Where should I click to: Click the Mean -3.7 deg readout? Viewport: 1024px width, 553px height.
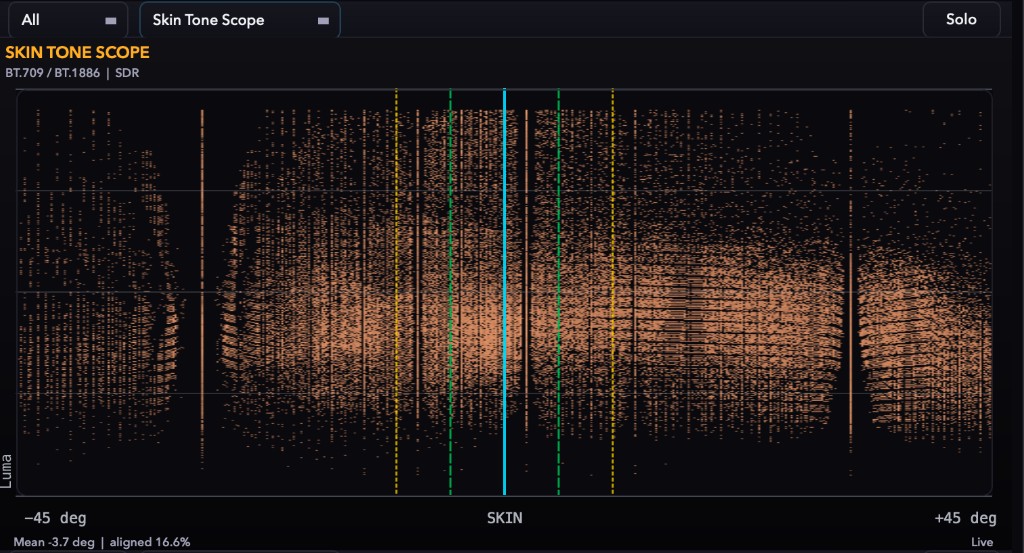tap(54, 542)
